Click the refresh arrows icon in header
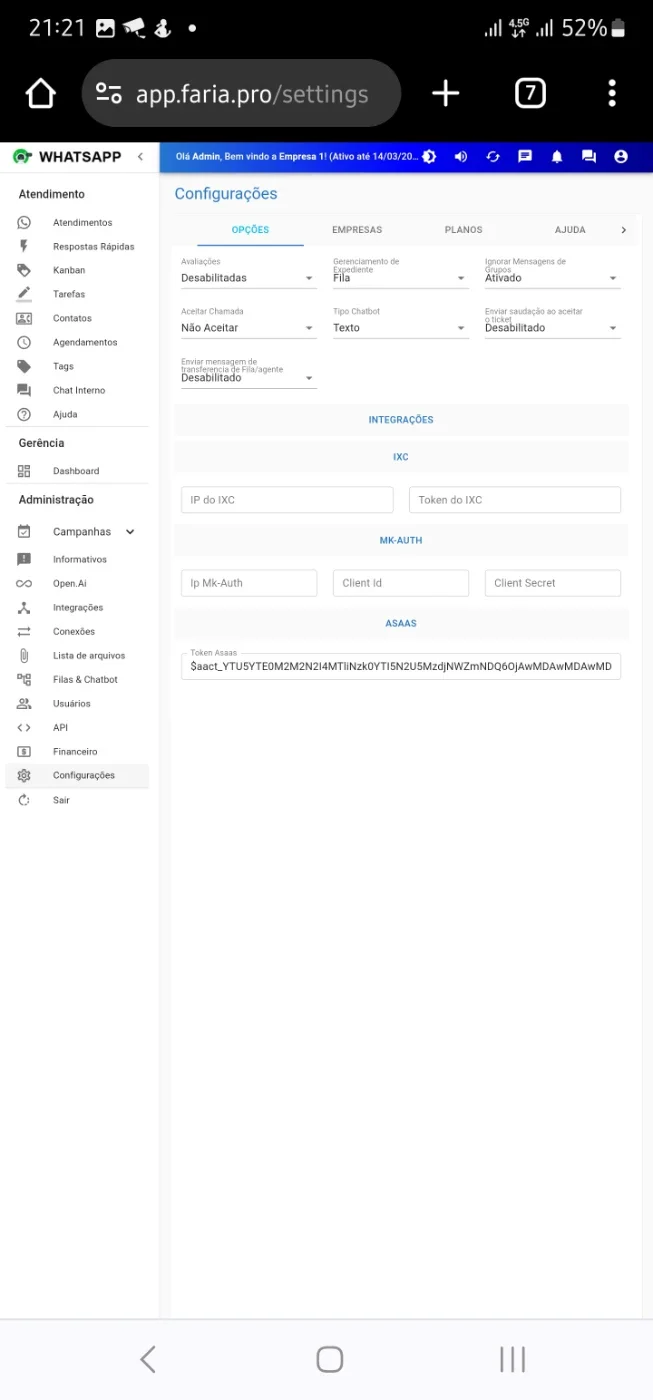The width and height of the screenshot is (653, 1400). (493, 157)
